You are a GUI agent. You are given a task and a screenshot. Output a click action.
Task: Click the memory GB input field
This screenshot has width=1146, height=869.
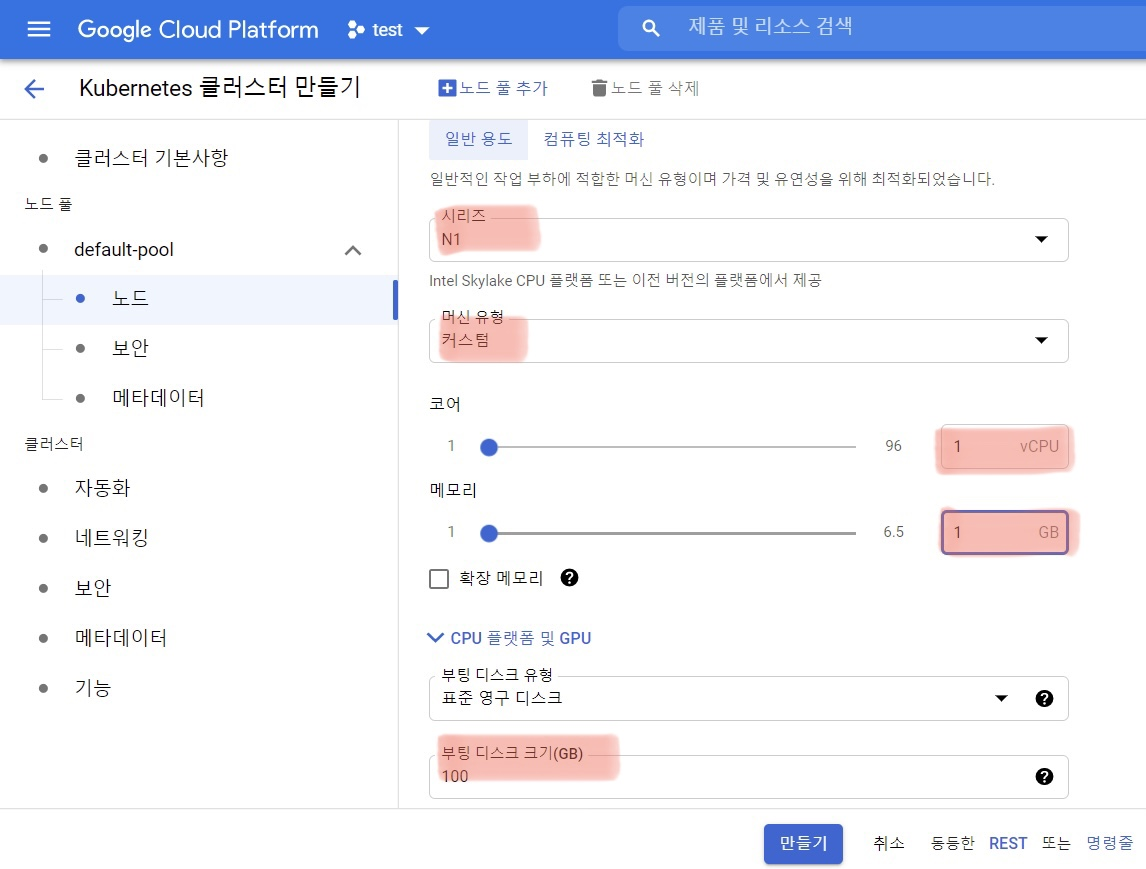[x=1005, y=533]
